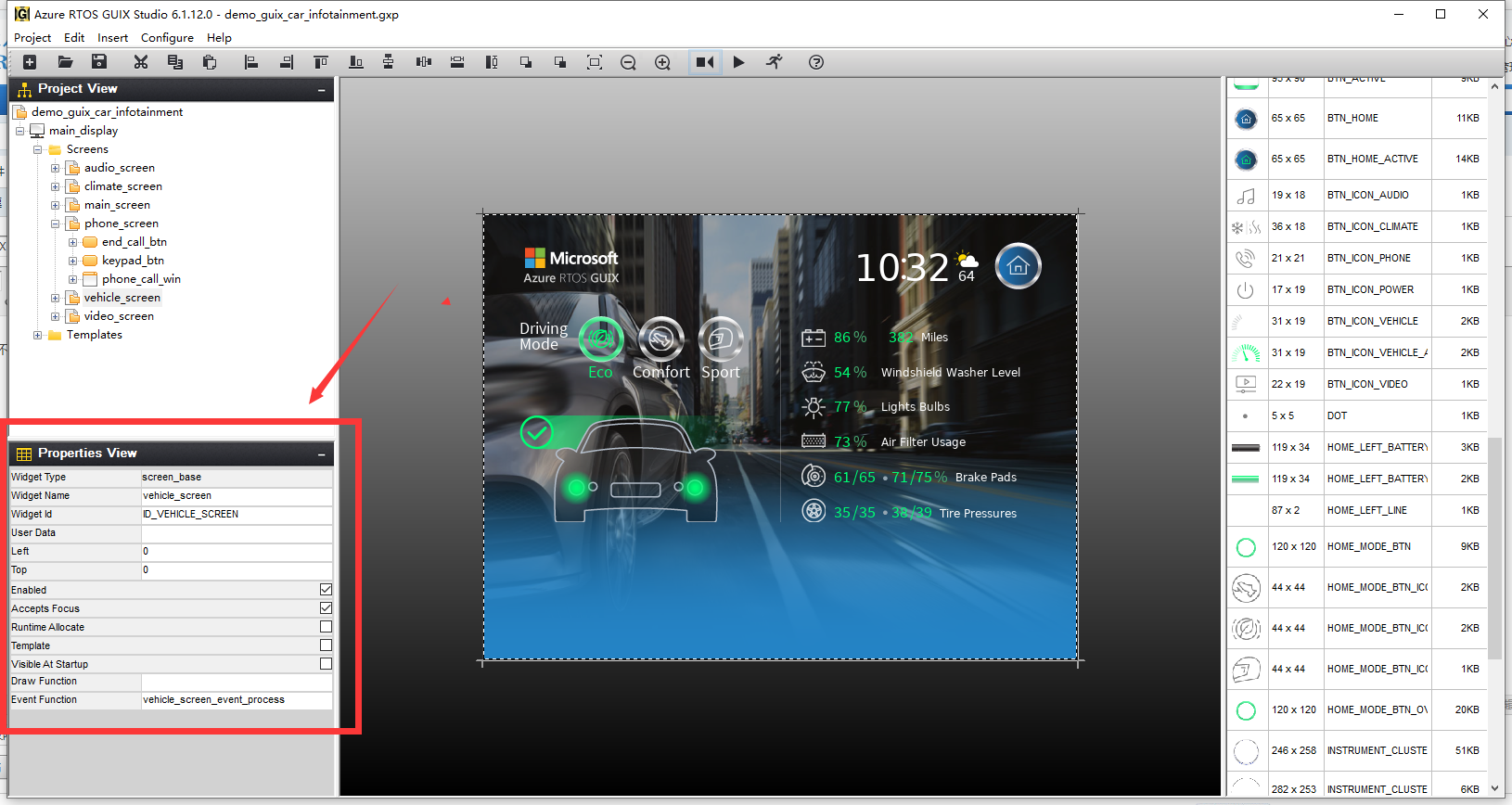Click the Widget Id input field
1512x805 pixels.
(237, 514)
